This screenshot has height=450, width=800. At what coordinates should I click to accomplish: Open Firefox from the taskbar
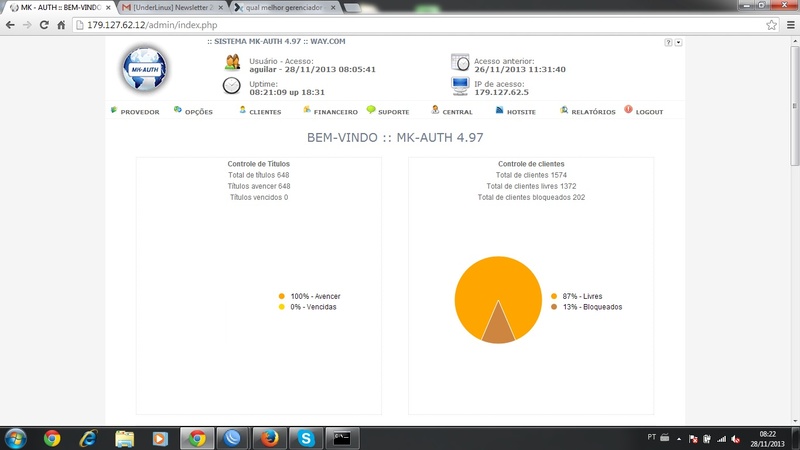269,439
